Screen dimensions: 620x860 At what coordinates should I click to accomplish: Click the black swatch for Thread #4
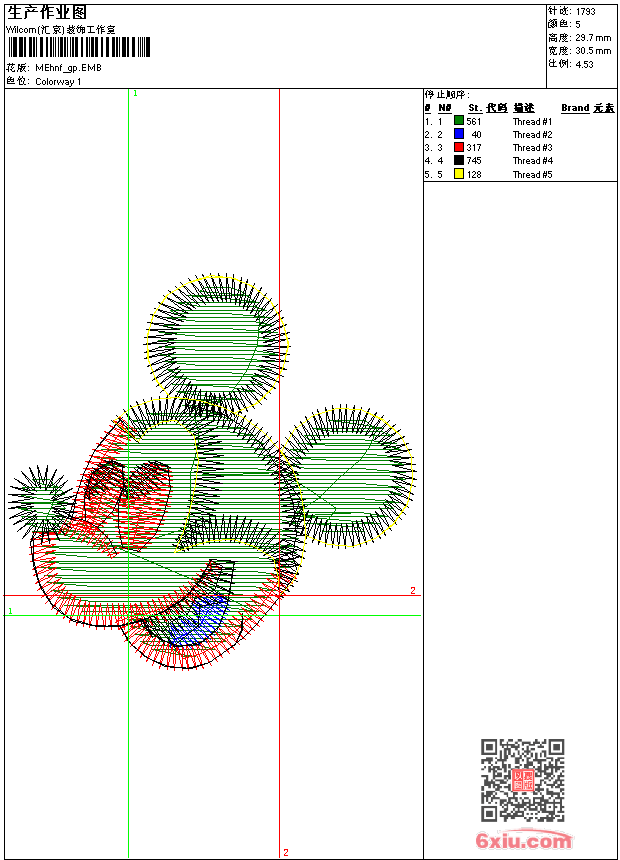(x=459, y=160)
